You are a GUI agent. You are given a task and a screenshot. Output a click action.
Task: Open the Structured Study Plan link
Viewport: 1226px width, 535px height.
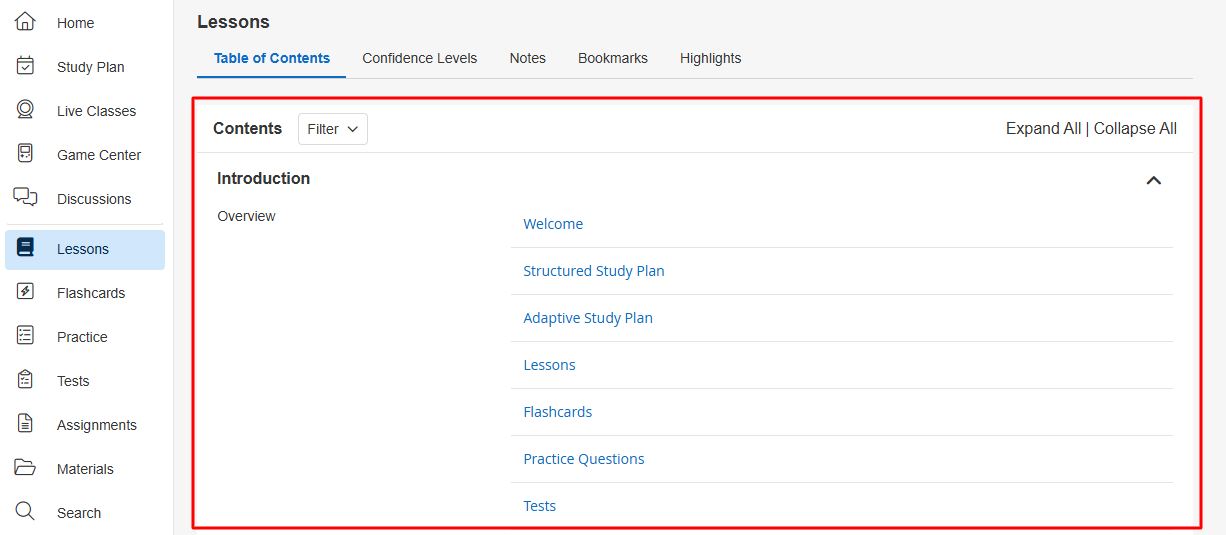click(x=594, y=271)
